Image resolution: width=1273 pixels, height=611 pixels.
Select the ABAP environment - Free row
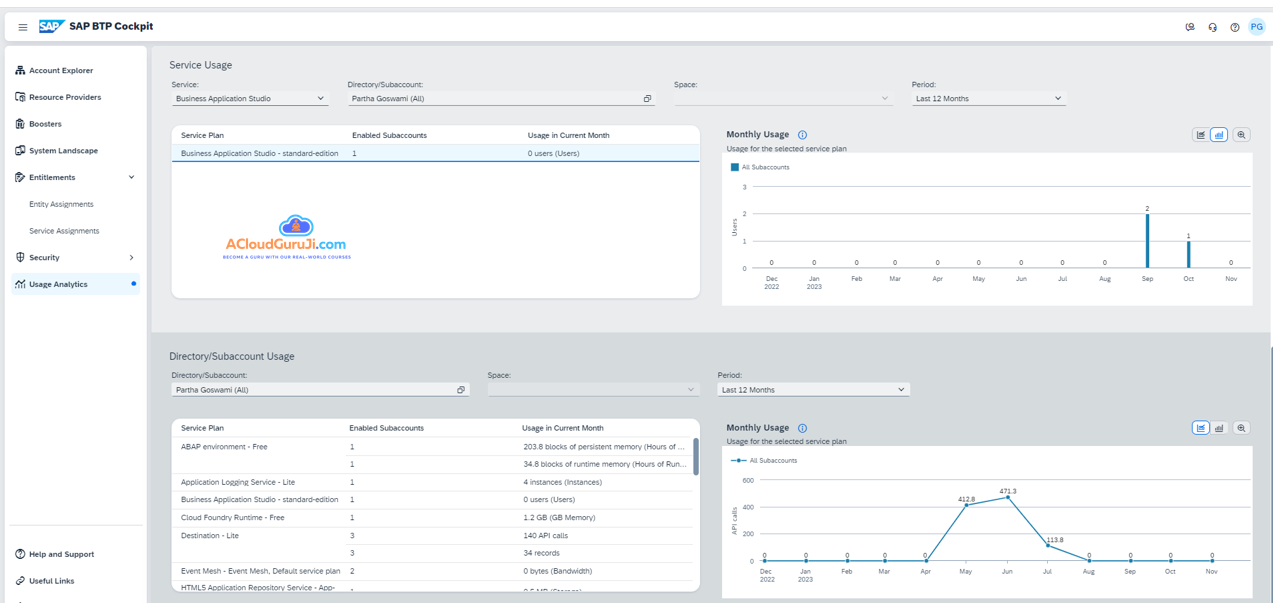(224, 447)
